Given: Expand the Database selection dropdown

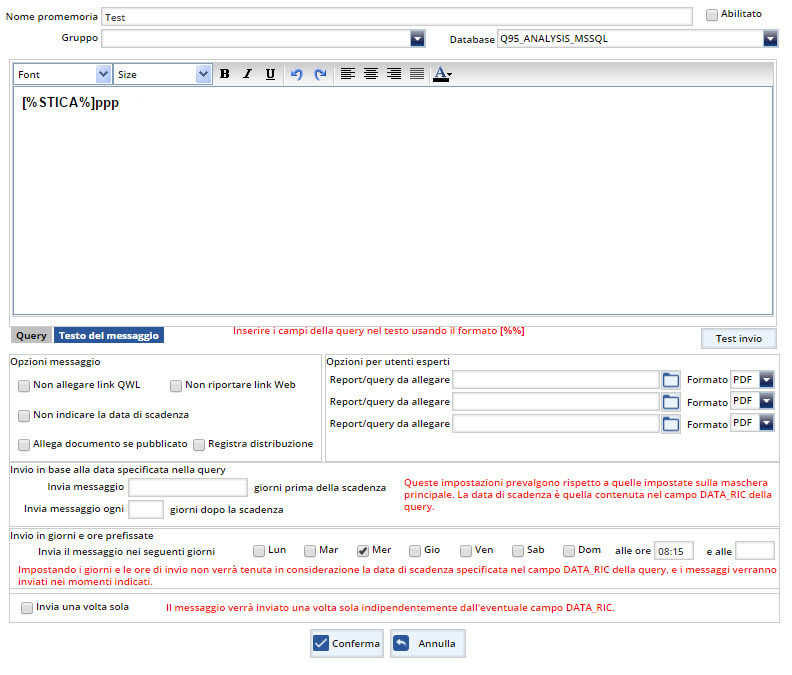Looking at the screenshot, I should tap(770, 39).
